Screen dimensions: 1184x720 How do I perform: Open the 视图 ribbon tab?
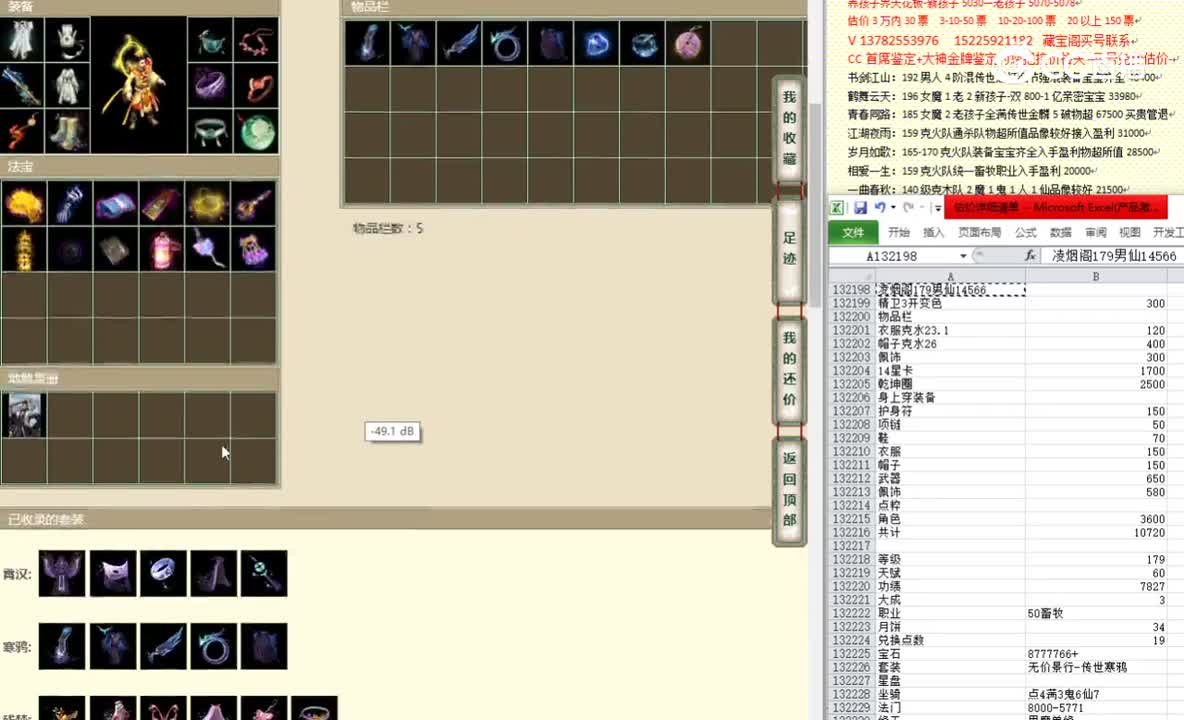coord(1130,232)
